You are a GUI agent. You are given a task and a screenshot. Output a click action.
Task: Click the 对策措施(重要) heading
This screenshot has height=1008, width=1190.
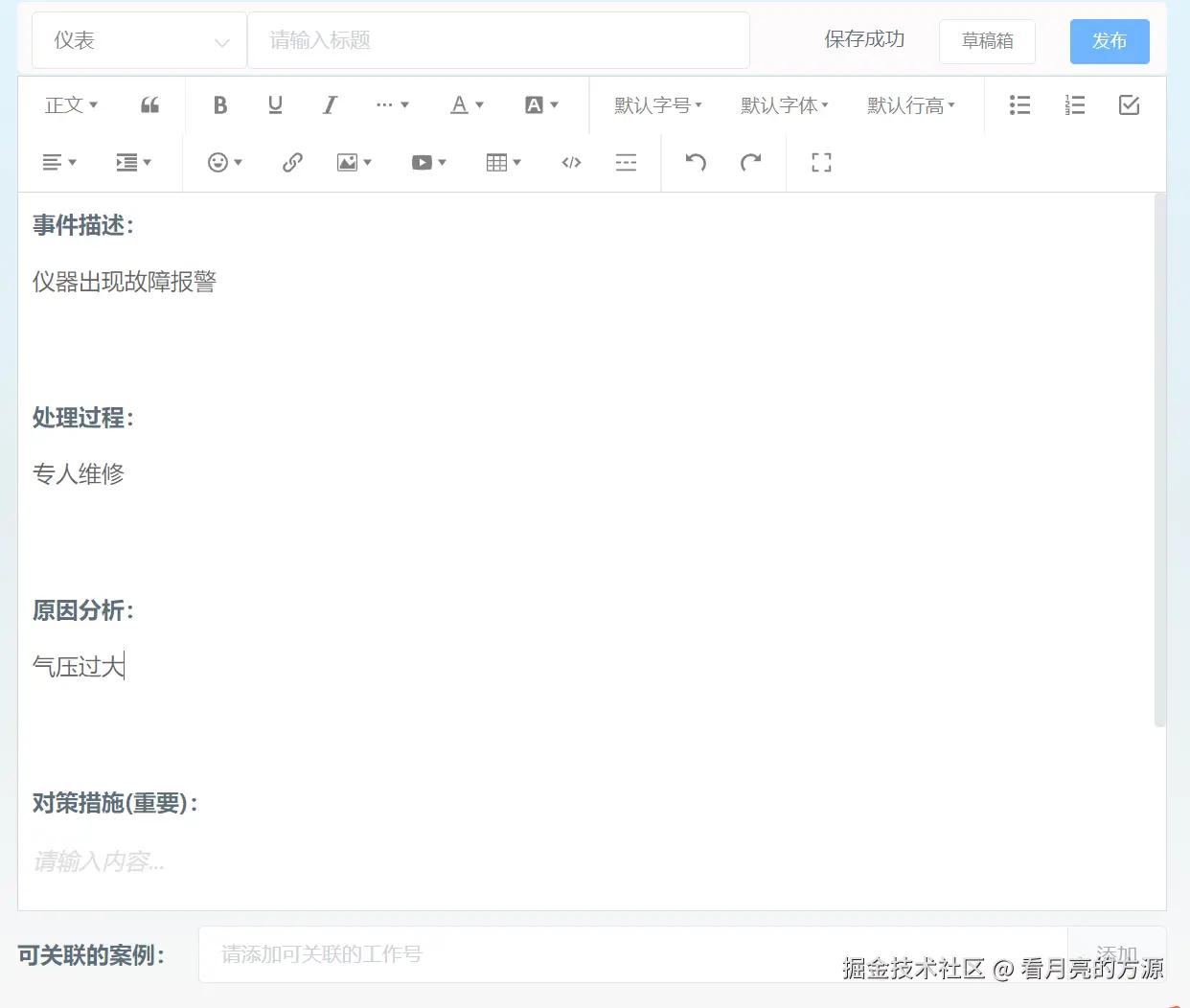click(115, 803)
